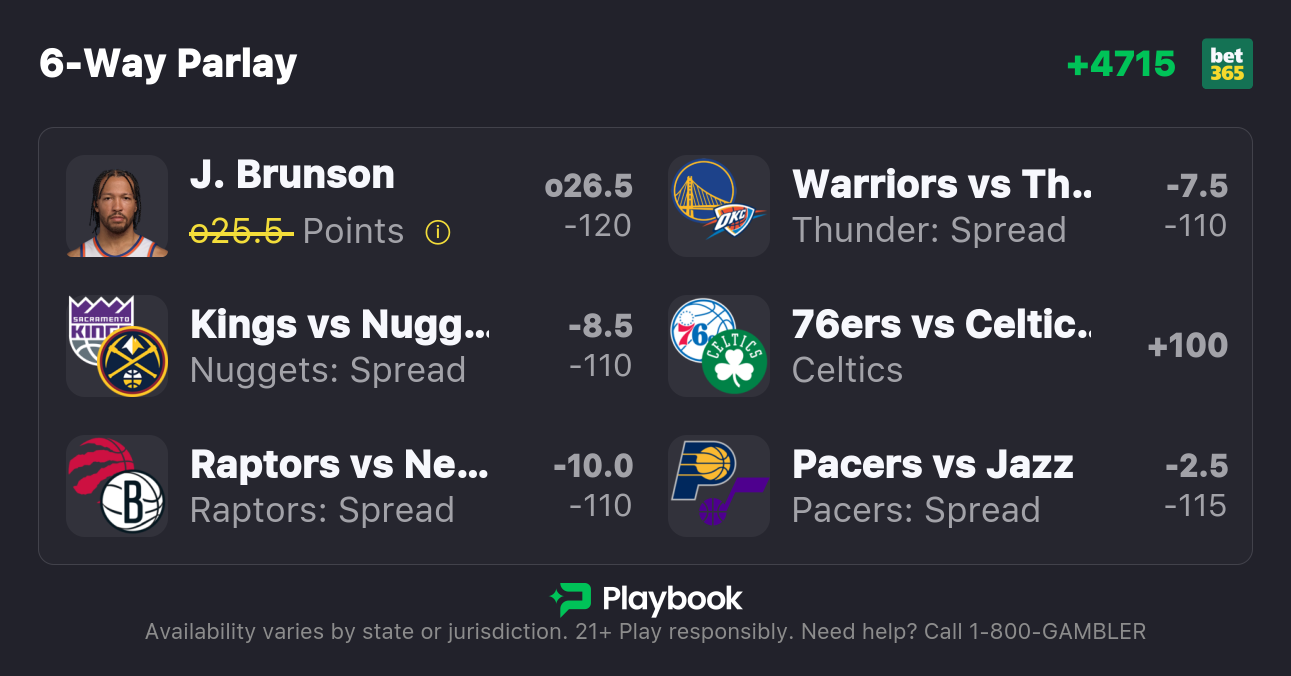Click the +100 Celtics moneyline odds
The width and height of the screenshot is (1291, 676).
(x=1187, y=346)
